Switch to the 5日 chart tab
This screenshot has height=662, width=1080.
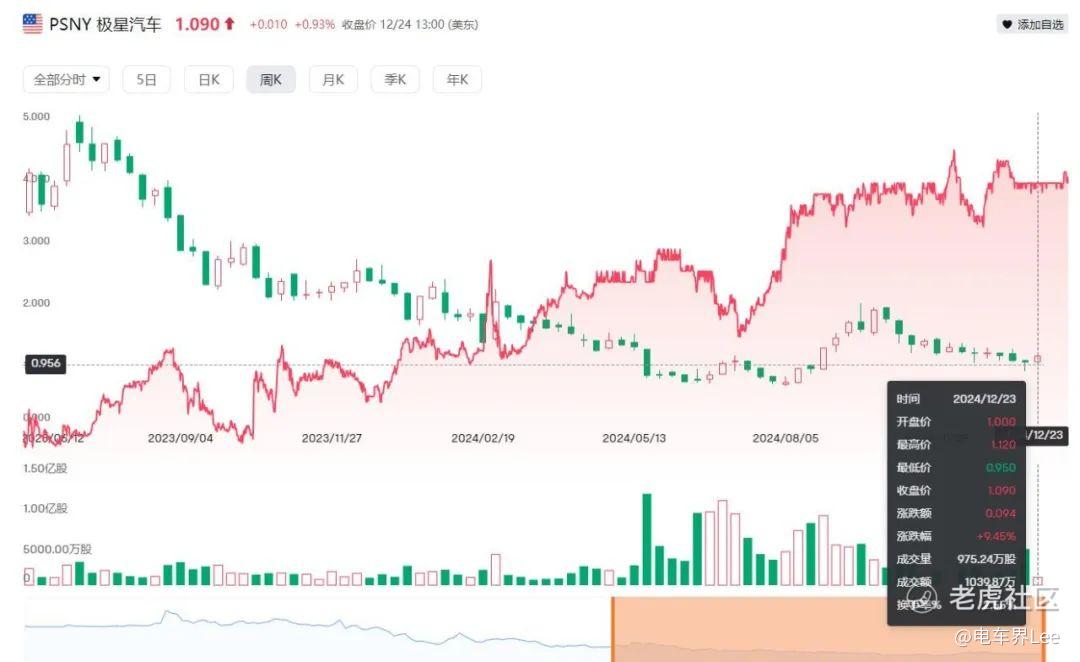coord(146,79)
